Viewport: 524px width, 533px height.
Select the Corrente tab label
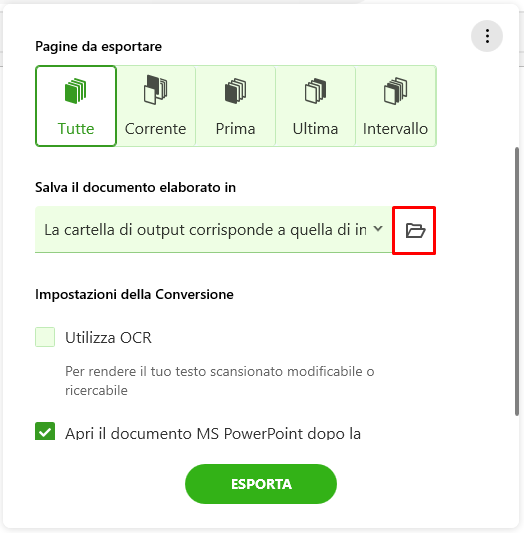[x=155, y=129]
